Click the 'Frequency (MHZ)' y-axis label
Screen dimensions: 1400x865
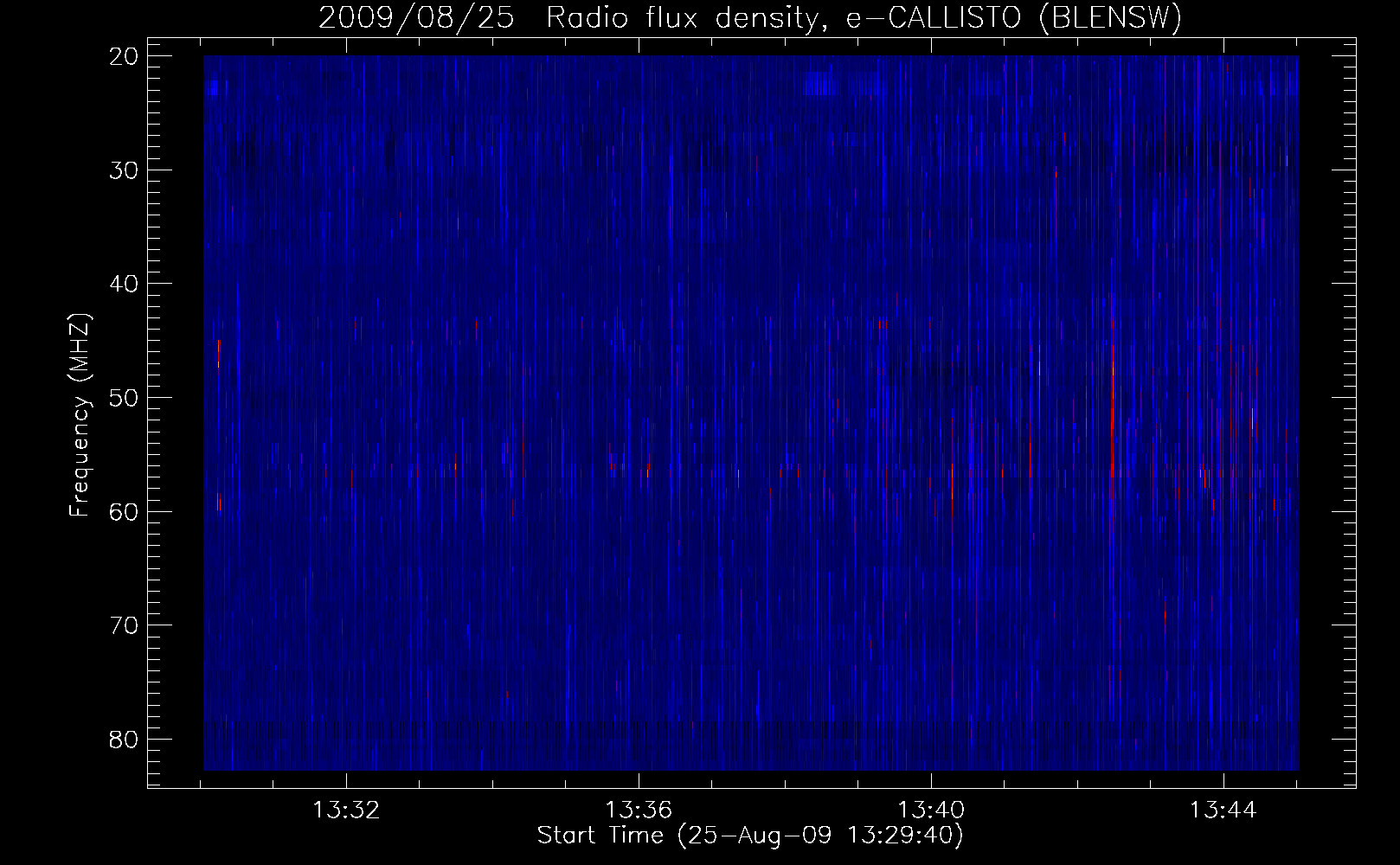[80, 415]
